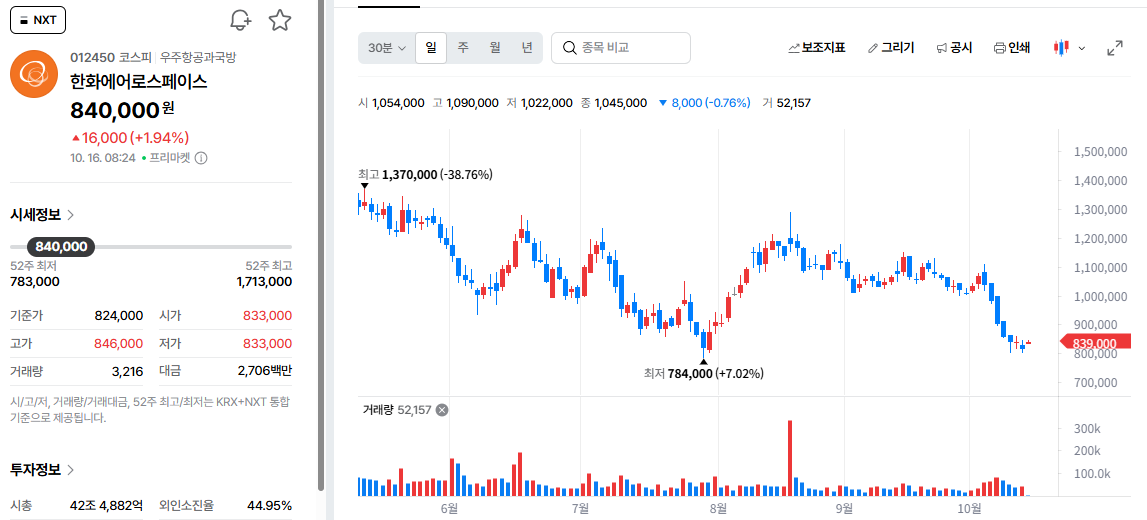
Task: Click the 거래량 value 3,216
Action: [x=128, y=372]
